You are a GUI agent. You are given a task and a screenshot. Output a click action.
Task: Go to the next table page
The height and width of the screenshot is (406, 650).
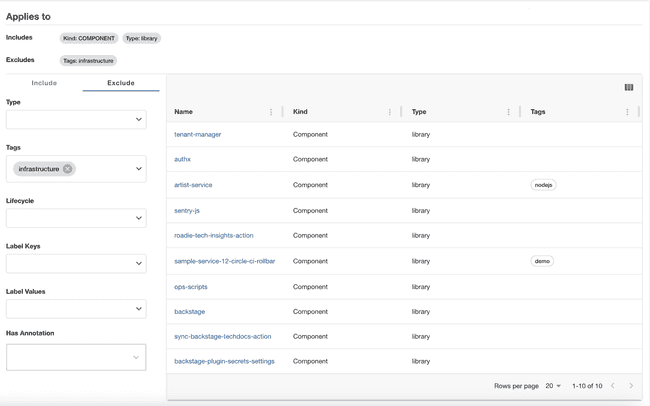631,386
